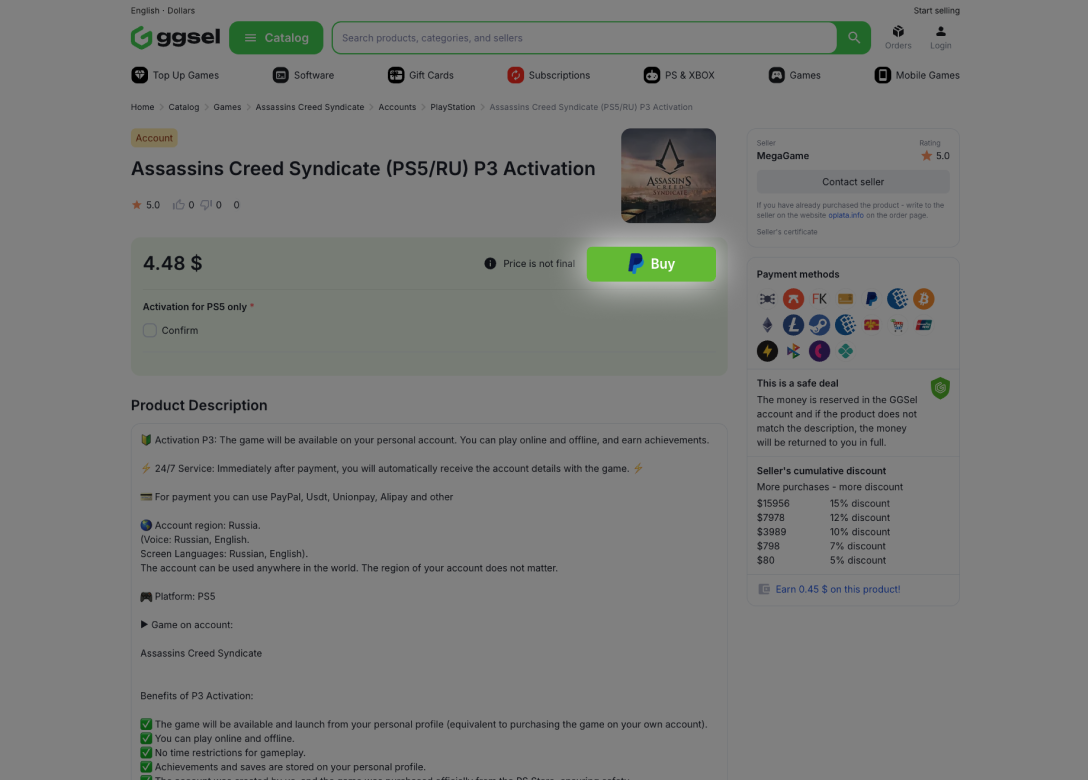Click the Contact seller button

coord(853,182)
